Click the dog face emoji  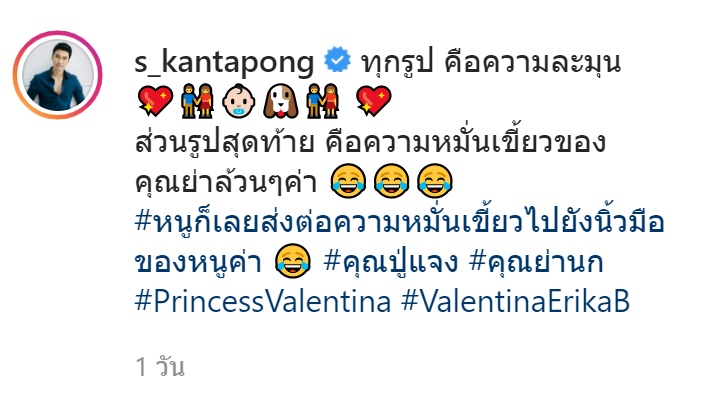point(281,101)
